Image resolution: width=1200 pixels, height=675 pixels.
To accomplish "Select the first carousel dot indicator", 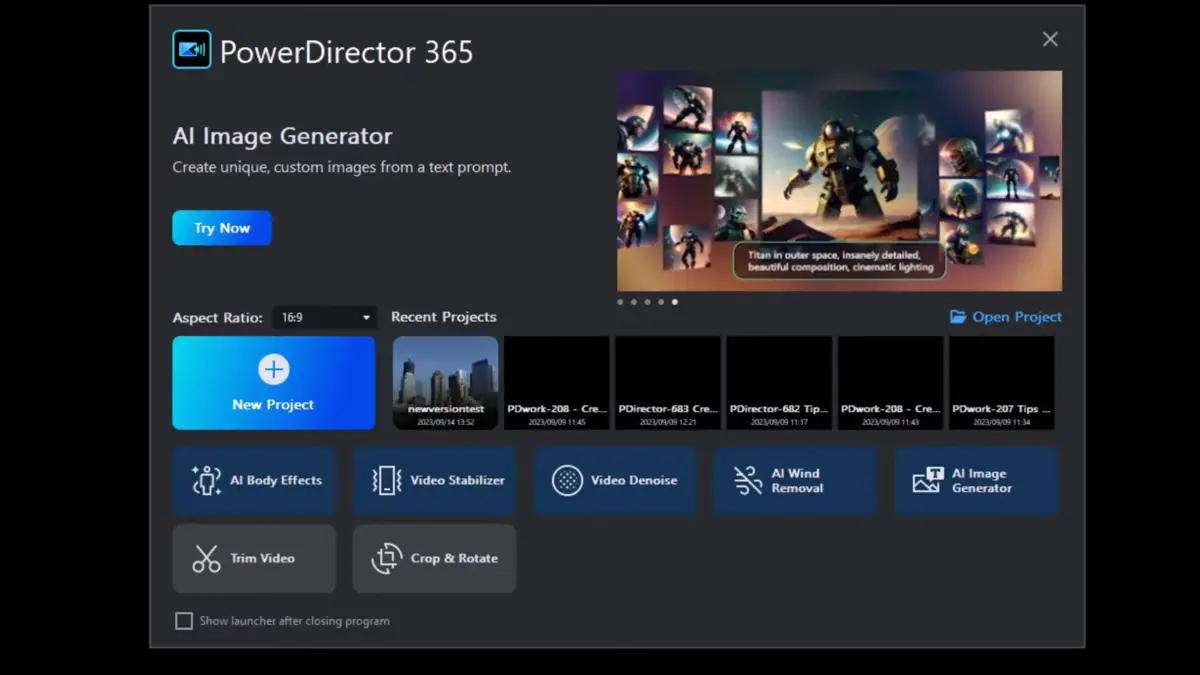I will coord(620,301).
